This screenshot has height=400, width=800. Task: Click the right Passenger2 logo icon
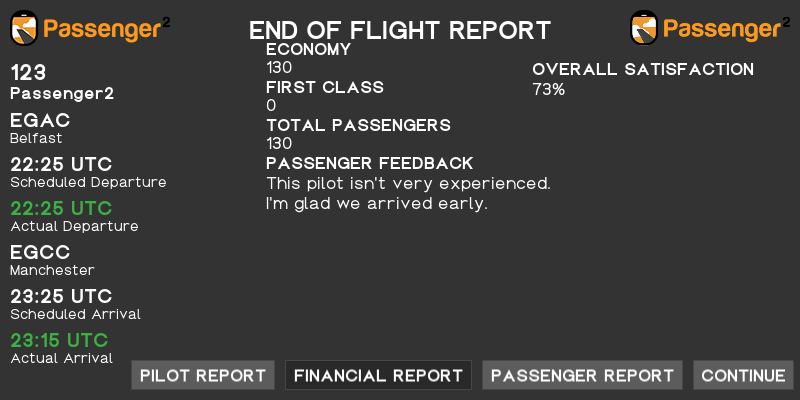click(644, 27)
